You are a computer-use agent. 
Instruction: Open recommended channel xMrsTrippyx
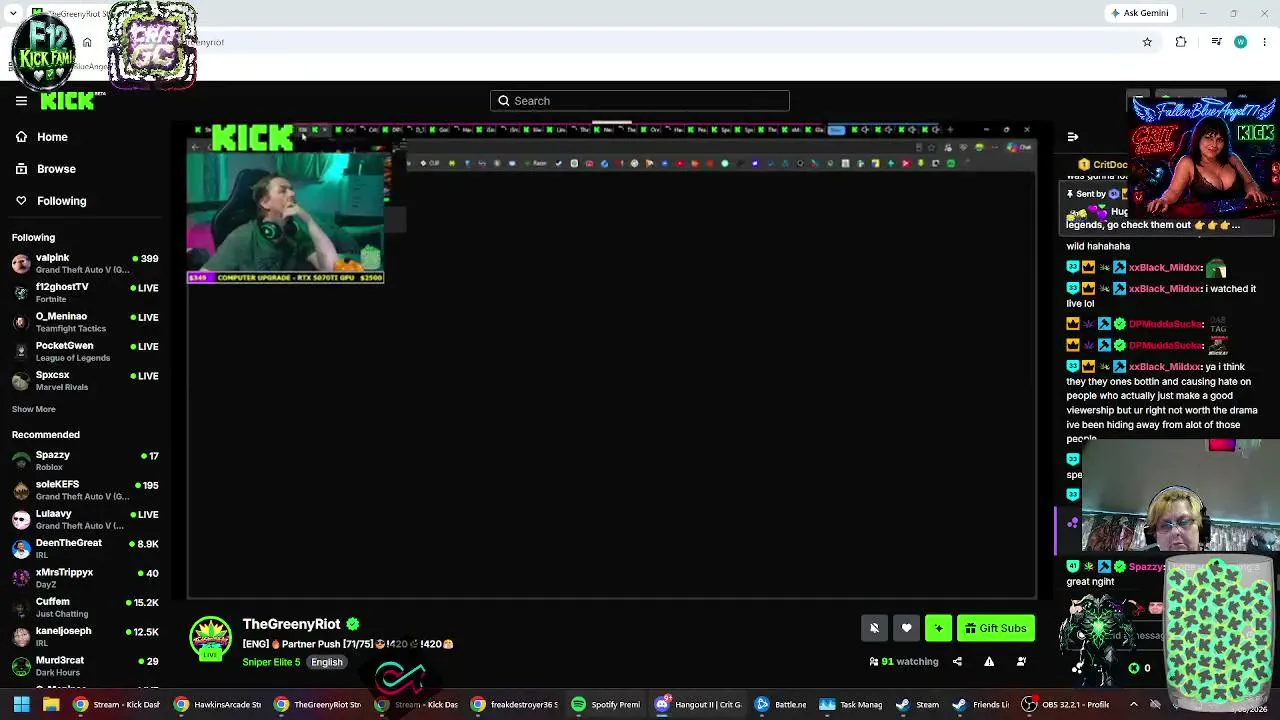pos(85,578)
